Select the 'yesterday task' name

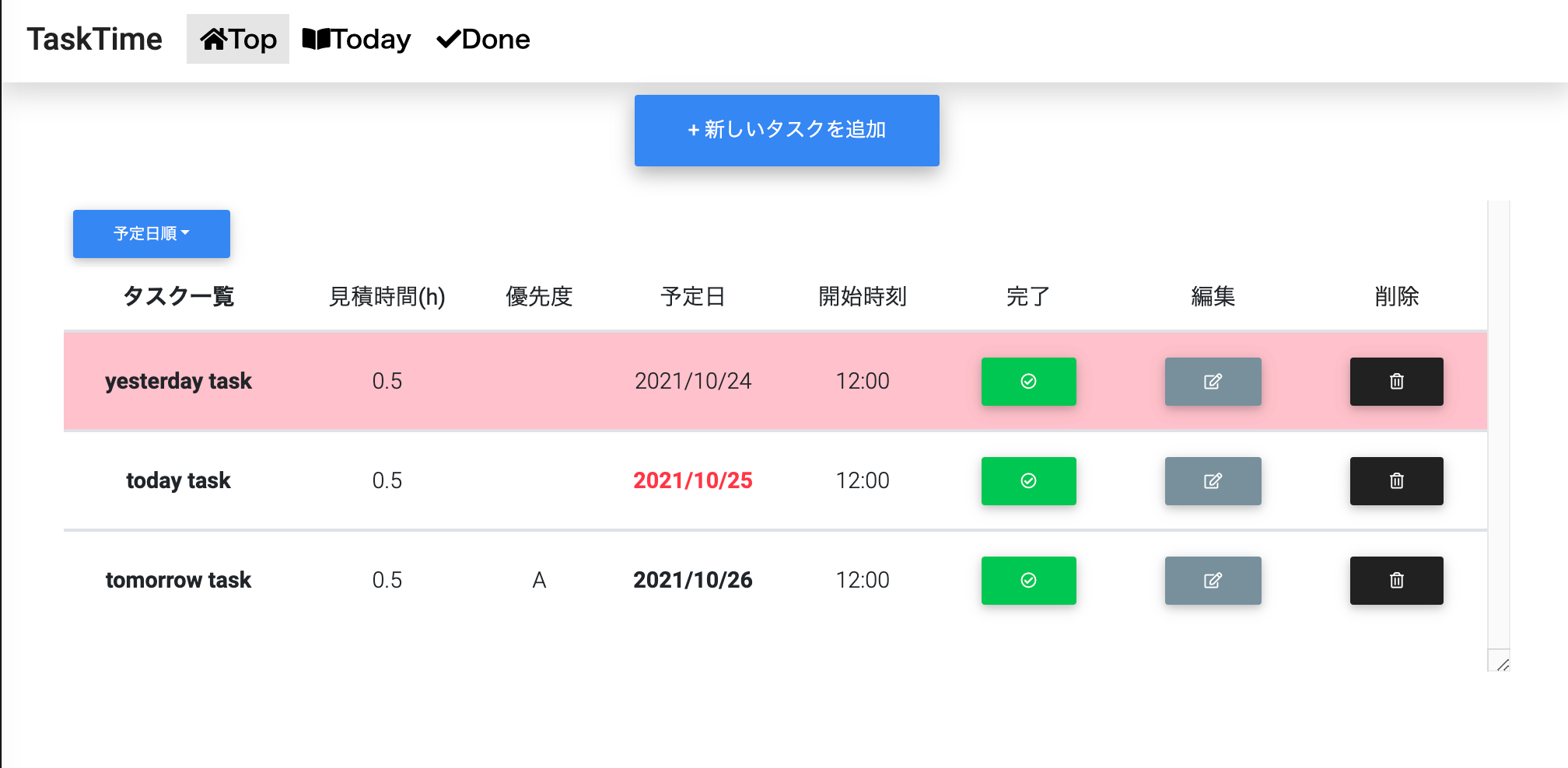pyautogui.click(x=178, y=382)
